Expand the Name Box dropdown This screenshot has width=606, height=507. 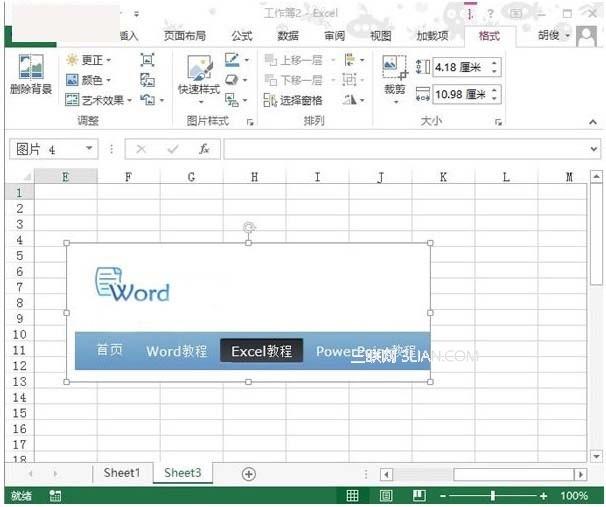pyautogui.click(x=89, y=148)
